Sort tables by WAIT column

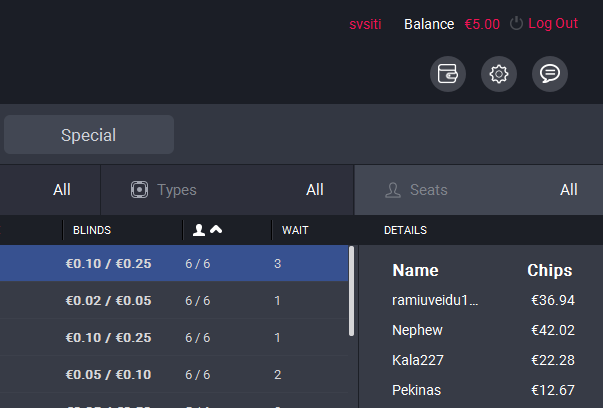pyautogui.click(x=295, y=230)
